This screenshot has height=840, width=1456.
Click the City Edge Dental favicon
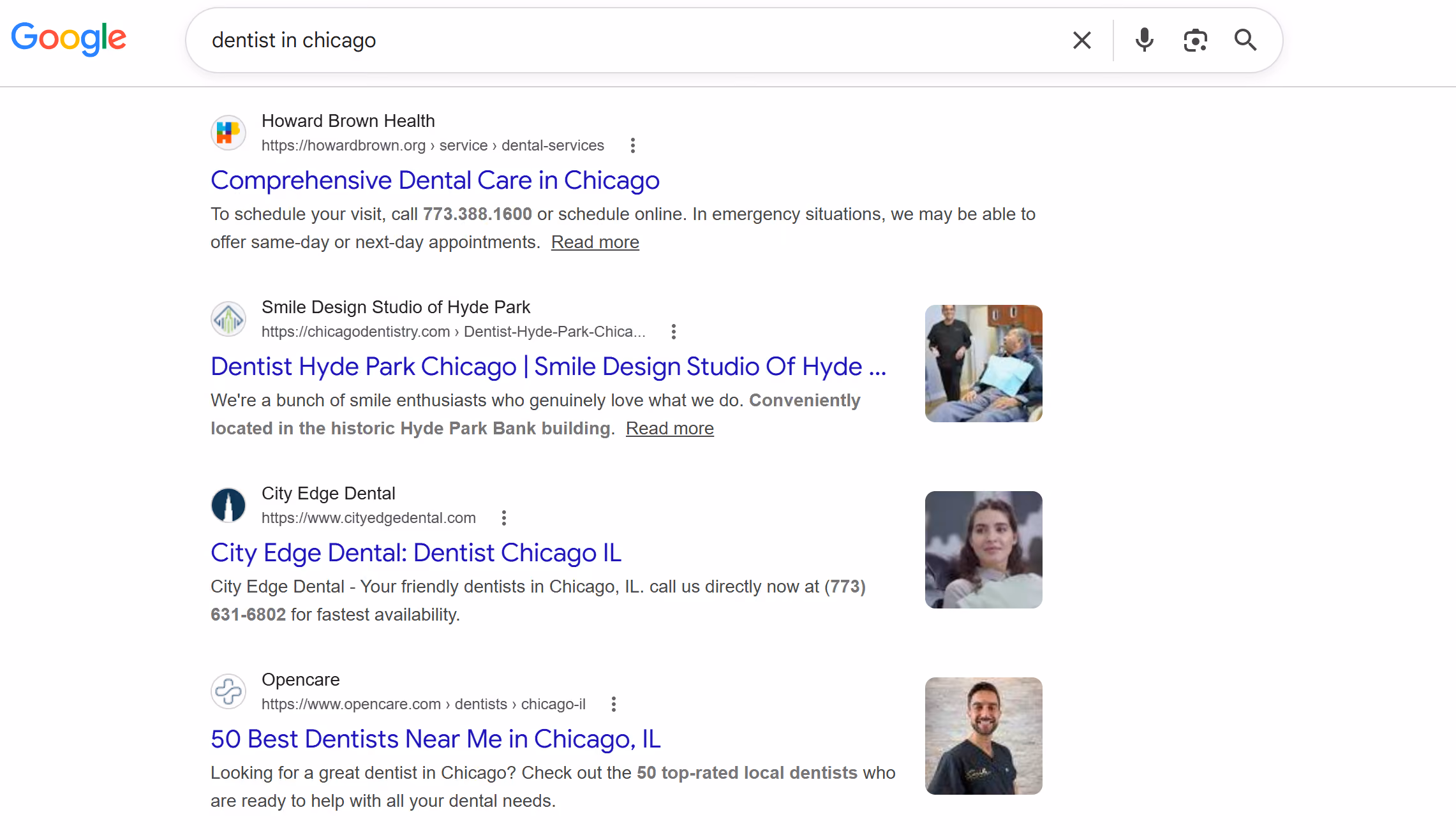tap(228, 505)
